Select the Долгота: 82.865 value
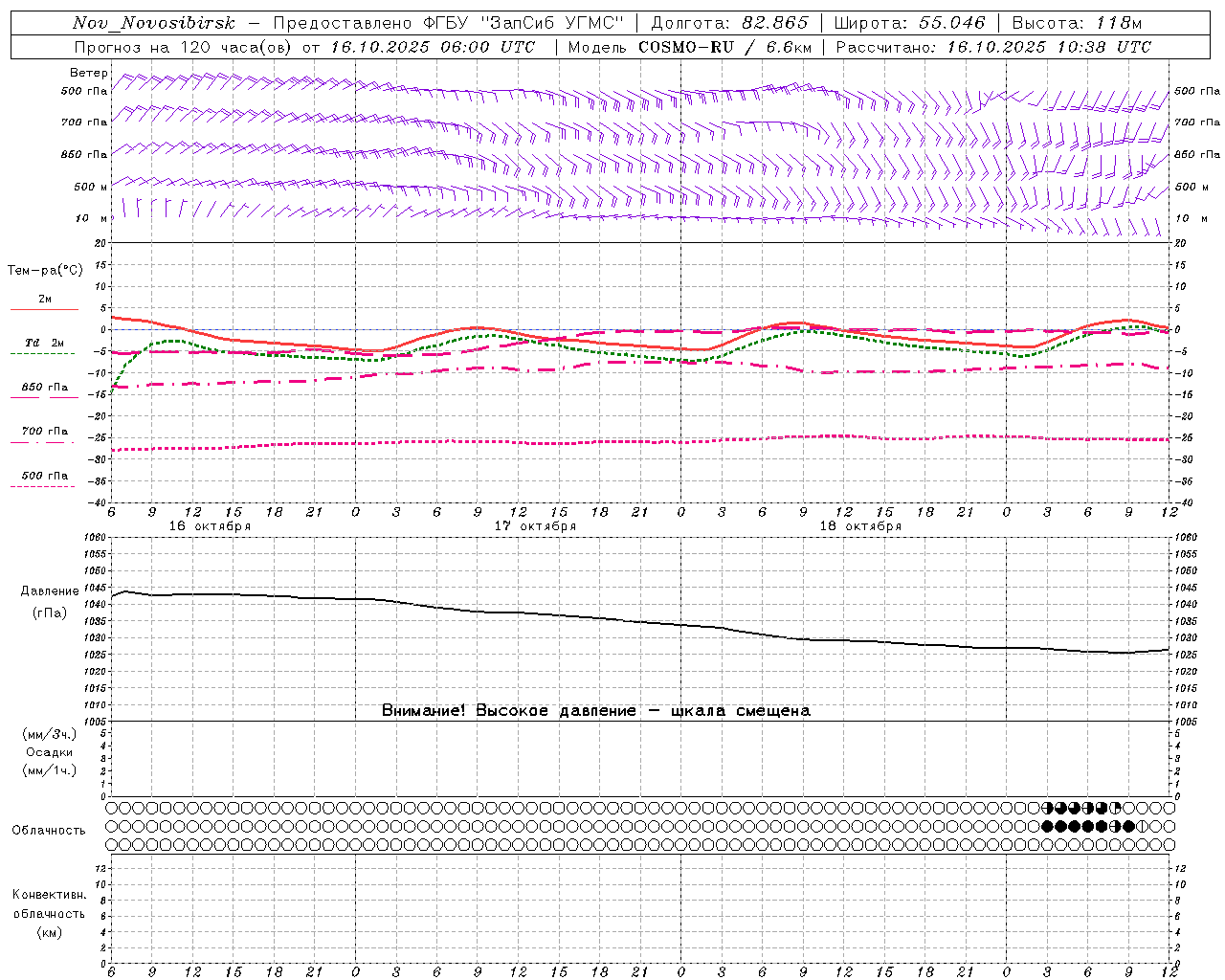 point(729,23)
